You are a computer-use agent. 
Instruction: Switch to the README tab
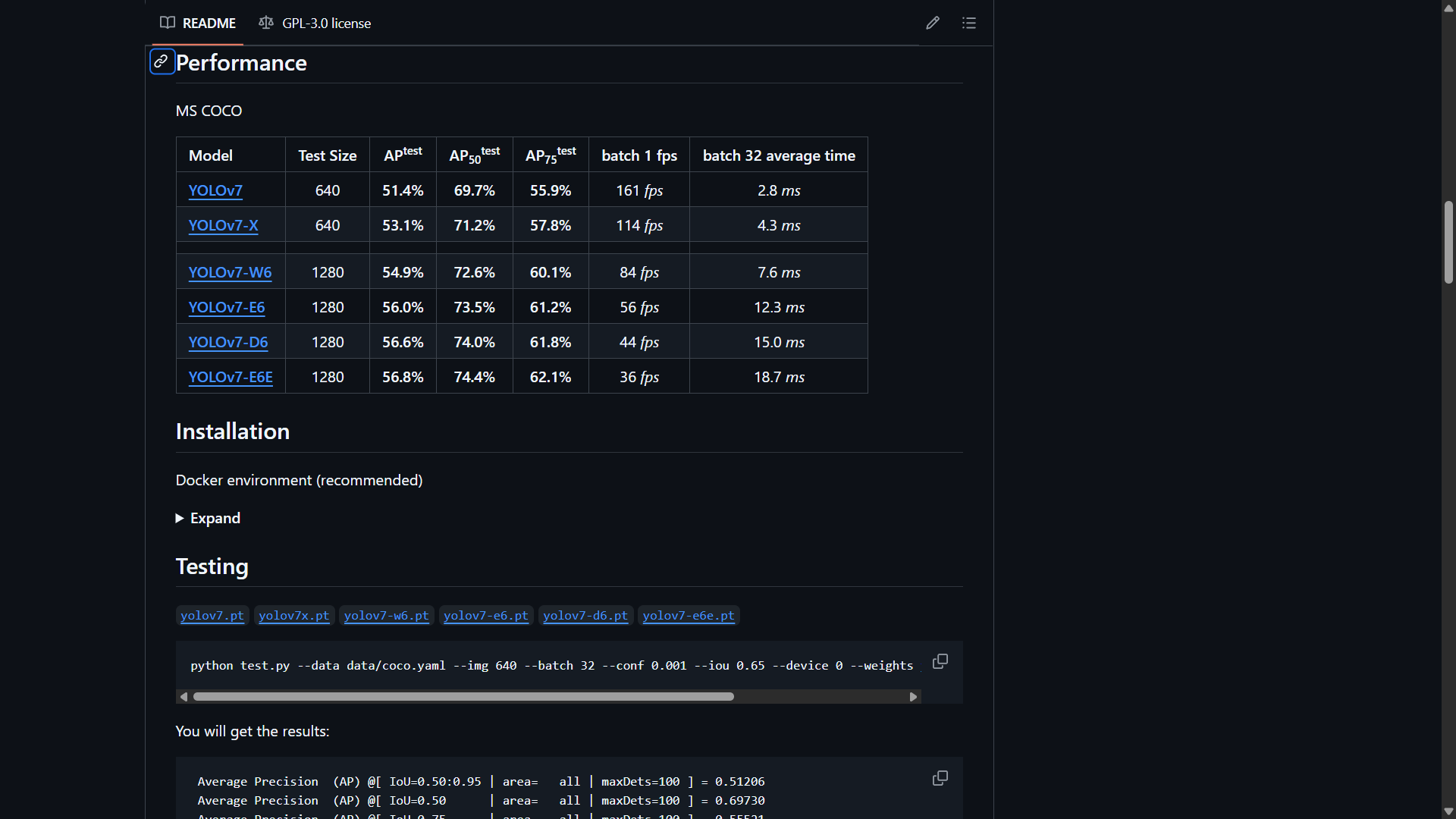(198, 23)
